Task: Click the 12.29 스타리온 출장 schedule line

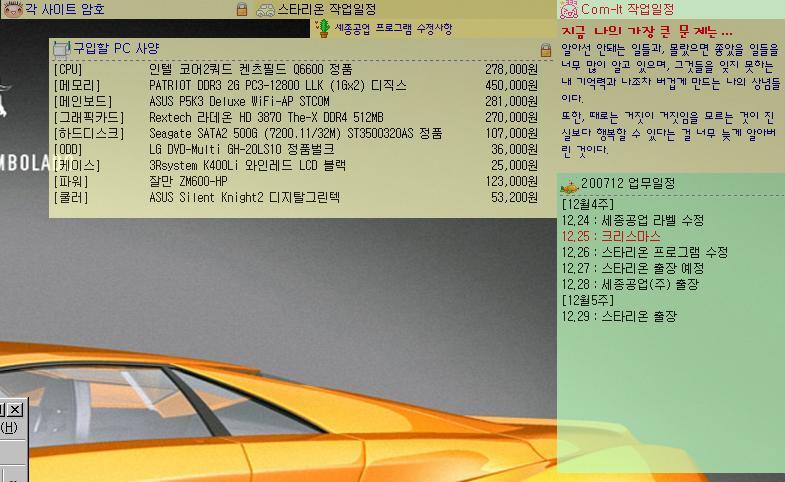Action: click(x=619, y=317)
